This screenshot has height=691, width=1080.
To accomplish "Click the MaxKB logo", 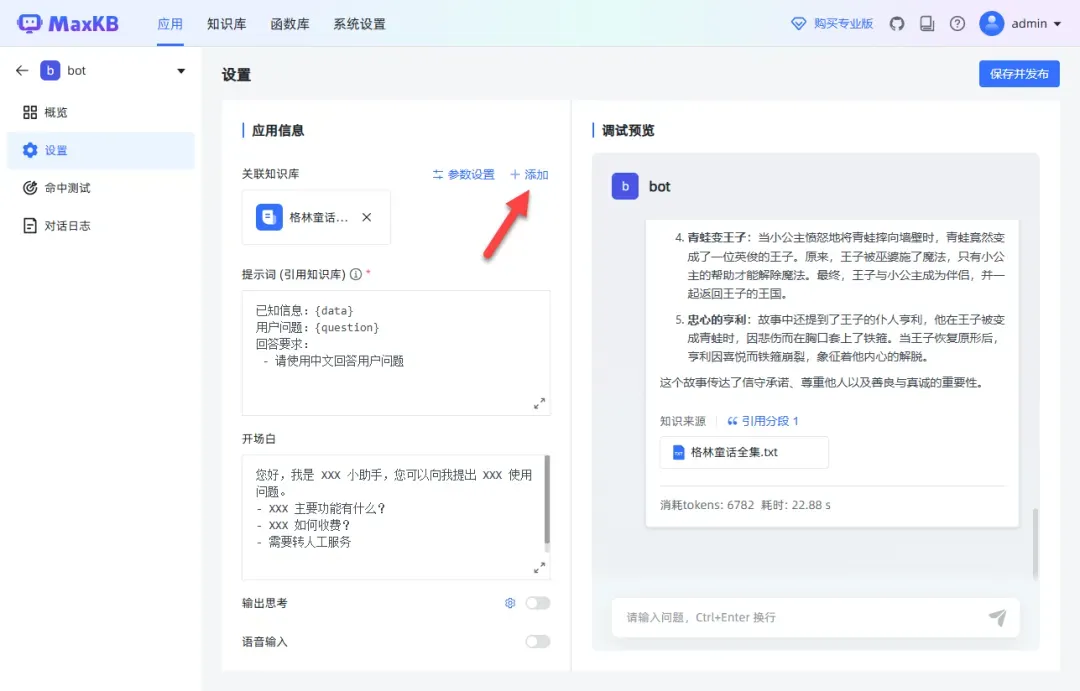I will point(68,23).
